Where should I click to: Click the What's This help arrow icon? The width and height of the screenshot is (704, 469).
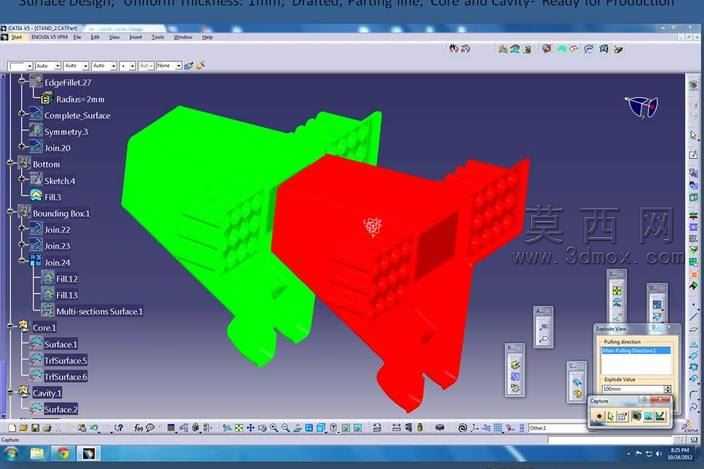[119, 428]
